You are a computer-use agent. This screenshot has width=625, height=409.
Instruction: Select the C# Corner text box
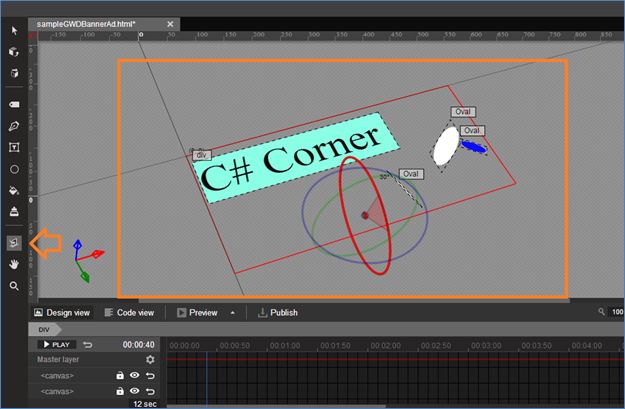[295, 157]
